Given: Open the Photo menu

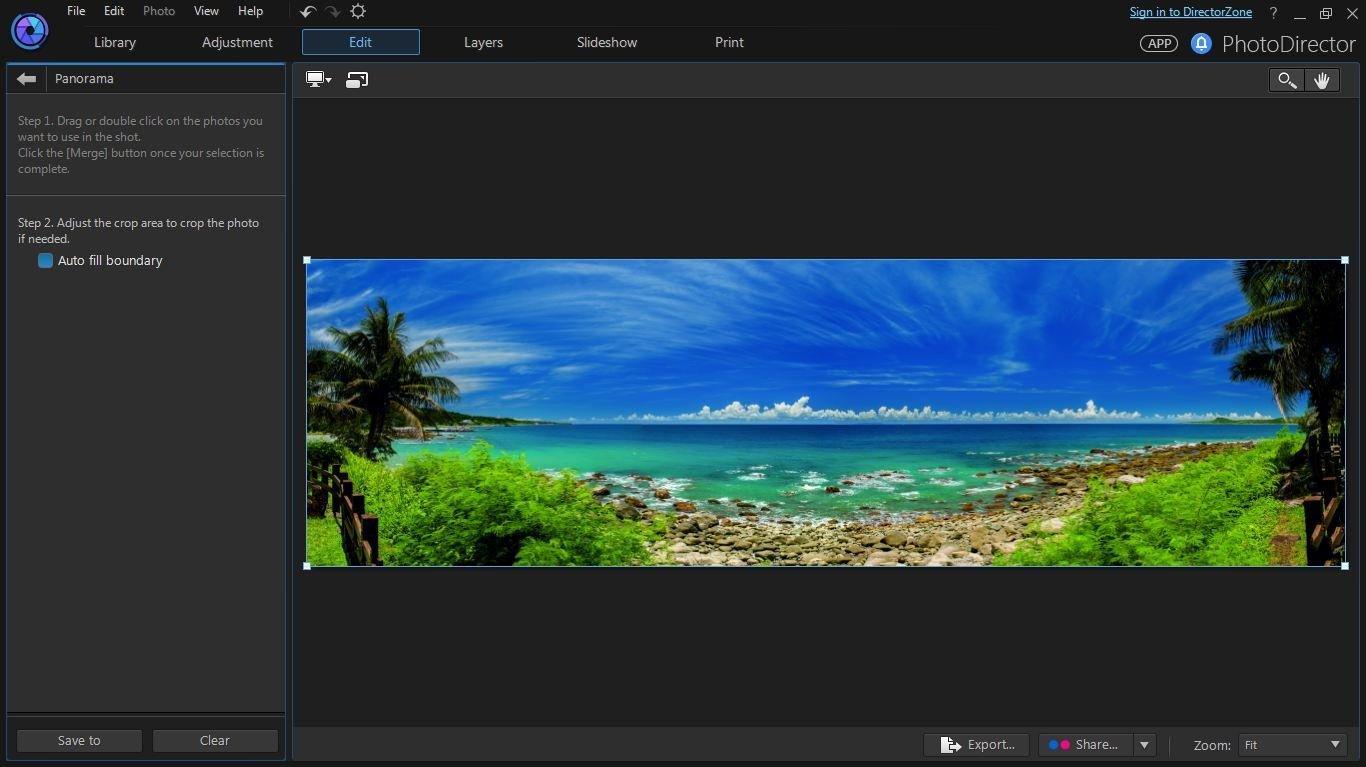Looking at the screenshot, I should pyautogui.click(x=158, y=11).
